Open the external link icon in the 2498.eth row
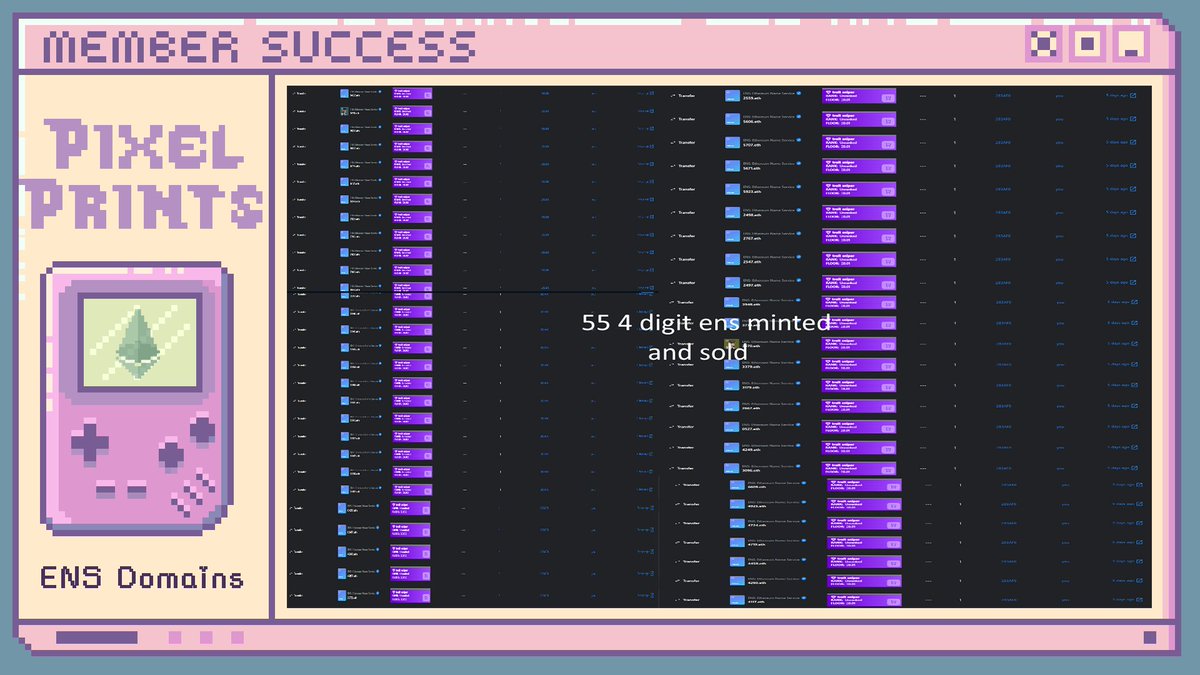 (1133, 212)
